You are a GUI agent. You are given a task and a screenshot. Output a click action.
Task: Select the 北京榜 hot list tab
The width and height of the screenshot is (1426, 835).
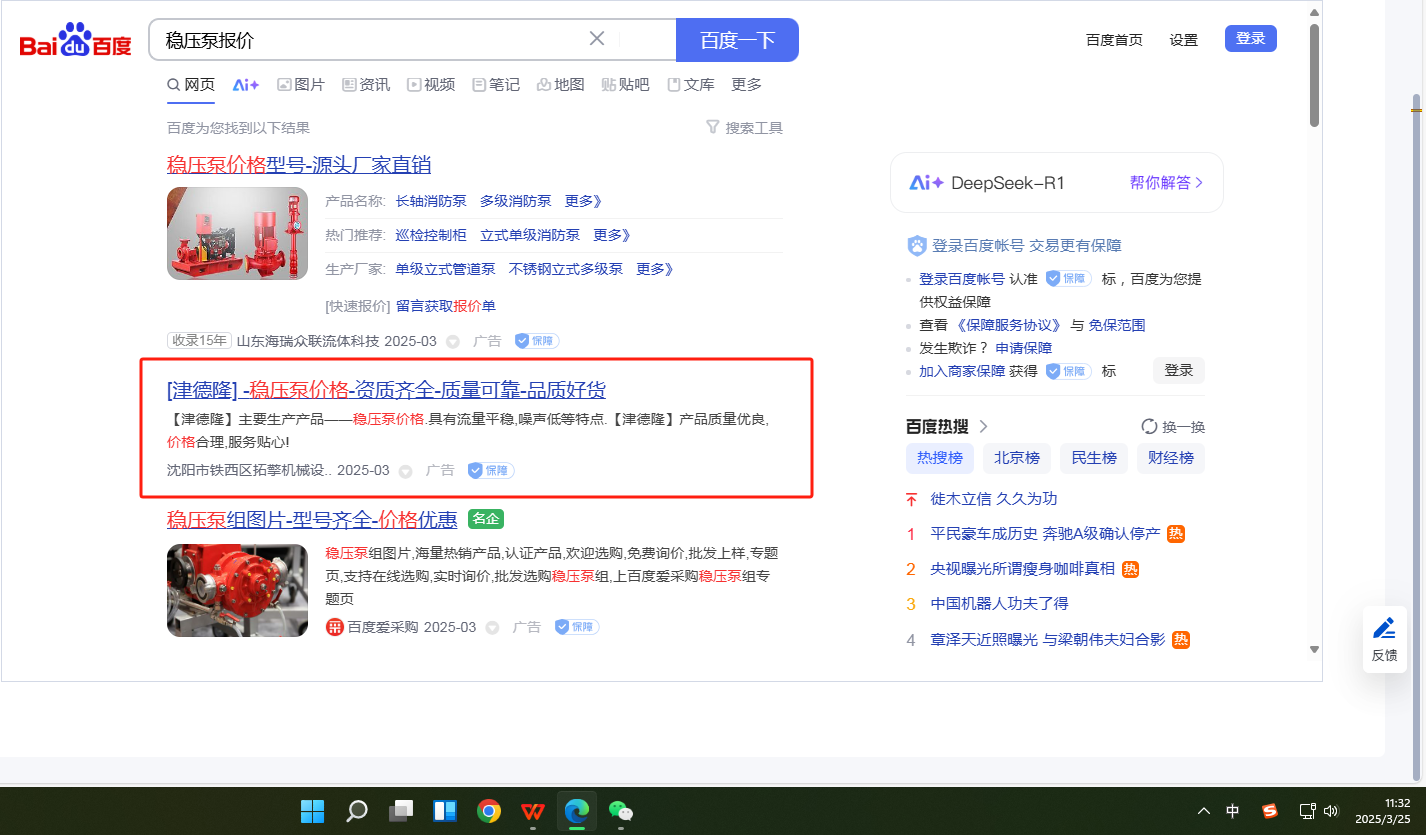1017,458
